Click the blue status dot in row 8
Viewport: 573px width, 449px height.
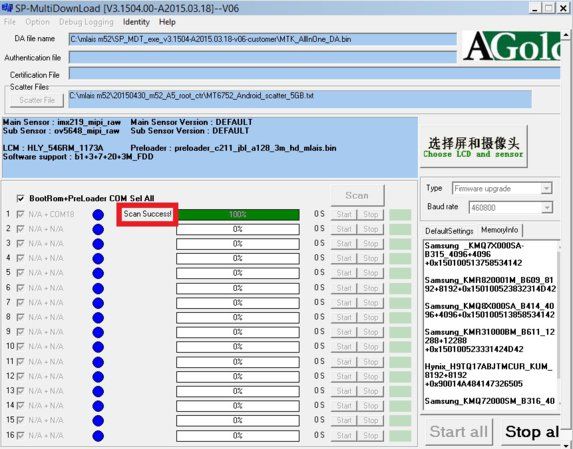(x=98, y=317)
